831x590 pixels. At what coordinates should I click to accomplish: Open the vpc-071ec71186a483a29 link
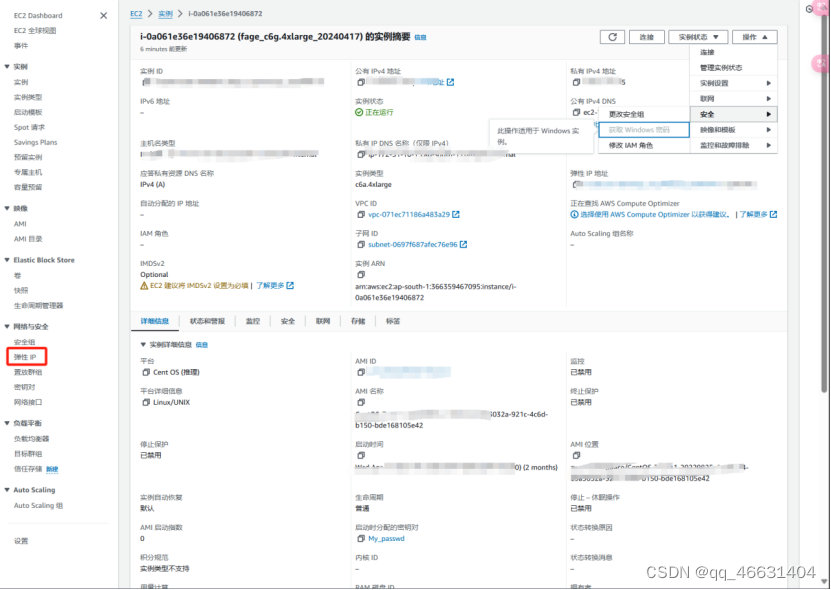click(x=409, y=215)
